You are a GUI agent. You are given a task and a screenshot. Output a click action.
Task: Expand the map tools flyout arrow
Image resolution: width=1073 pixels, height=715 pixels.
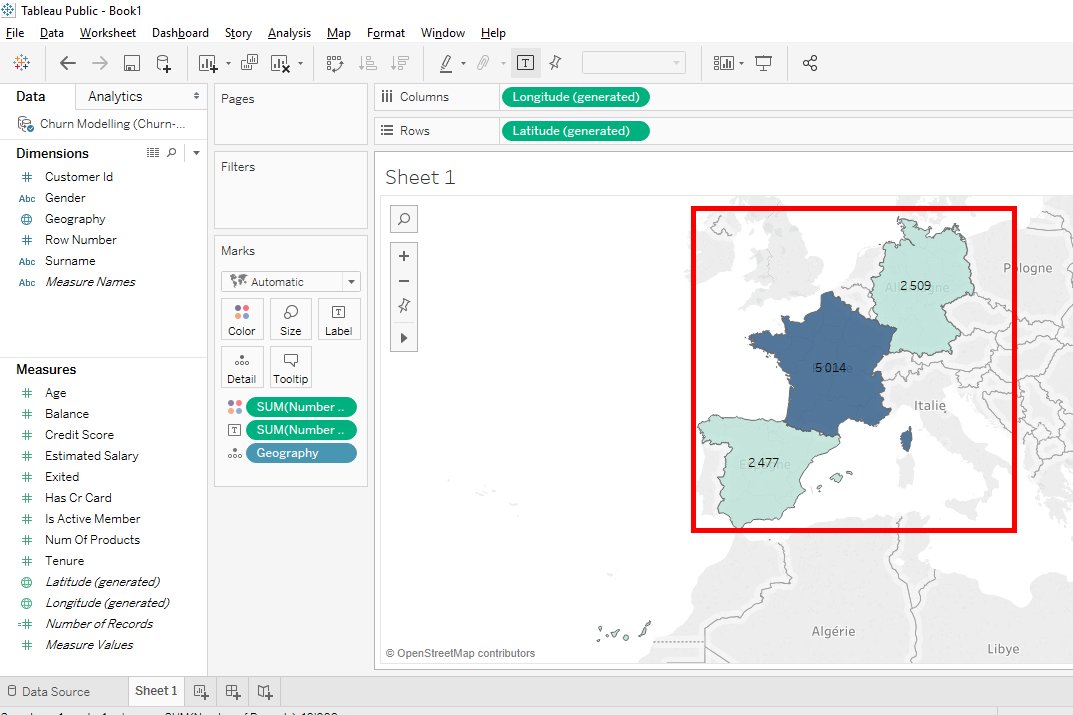[404, 338]
